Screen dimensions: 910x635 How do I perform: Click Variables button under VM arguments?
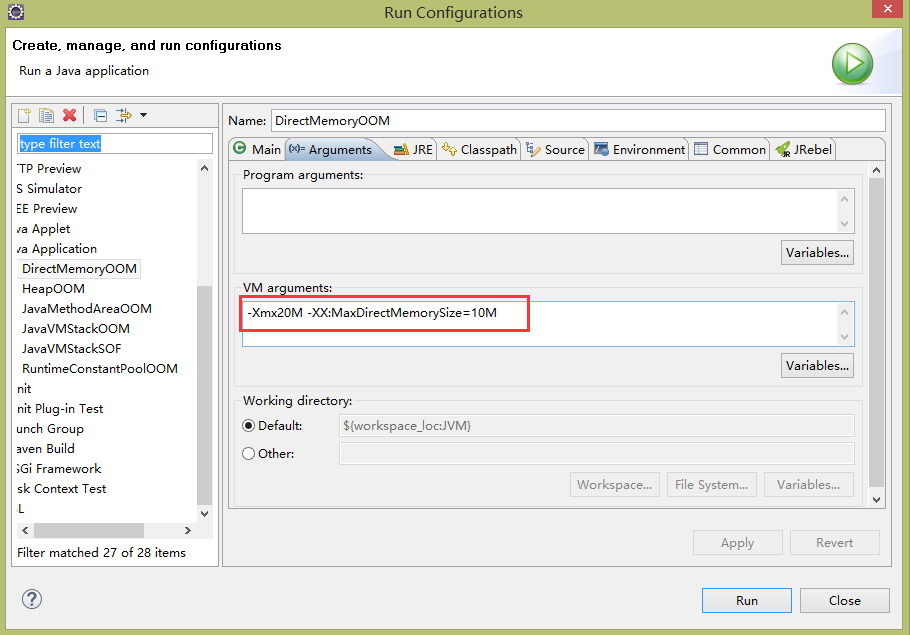point(817,366)
